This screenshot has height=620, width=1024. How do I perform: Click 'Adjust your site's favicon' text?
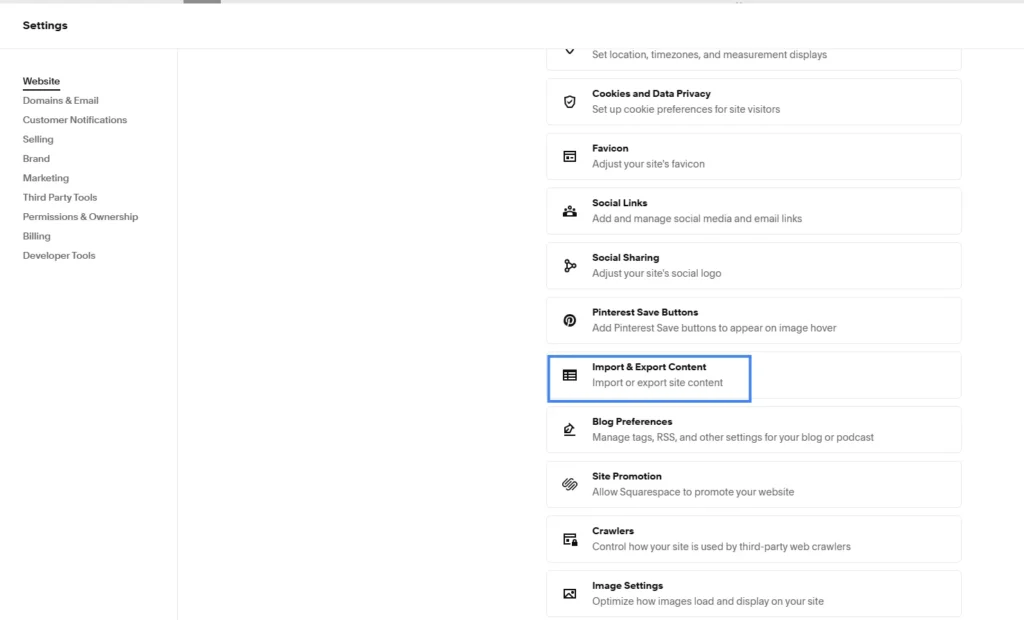[648, 164]
